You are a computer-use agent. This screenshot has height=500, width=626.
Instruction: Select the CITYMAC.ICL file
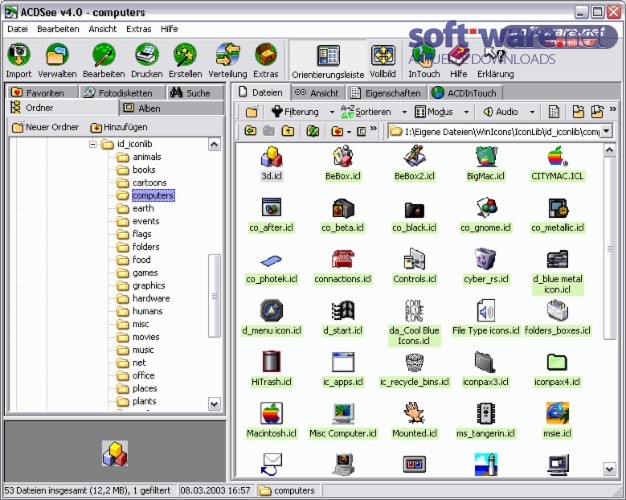point(557,165)
